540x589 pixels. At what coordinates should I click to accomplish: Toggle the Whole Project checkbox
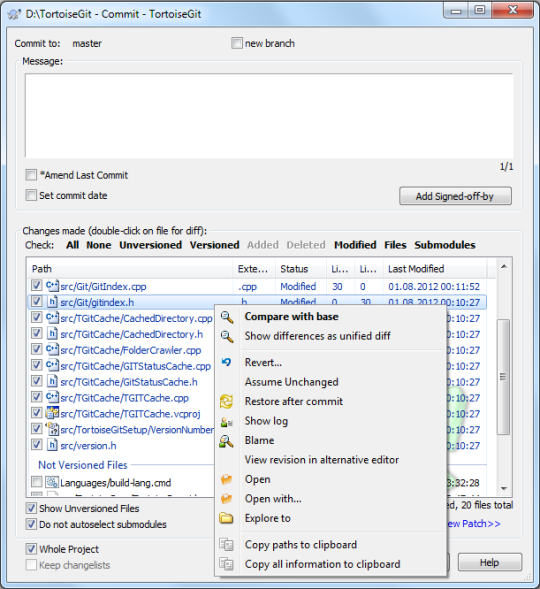click(x=31, y=549)
